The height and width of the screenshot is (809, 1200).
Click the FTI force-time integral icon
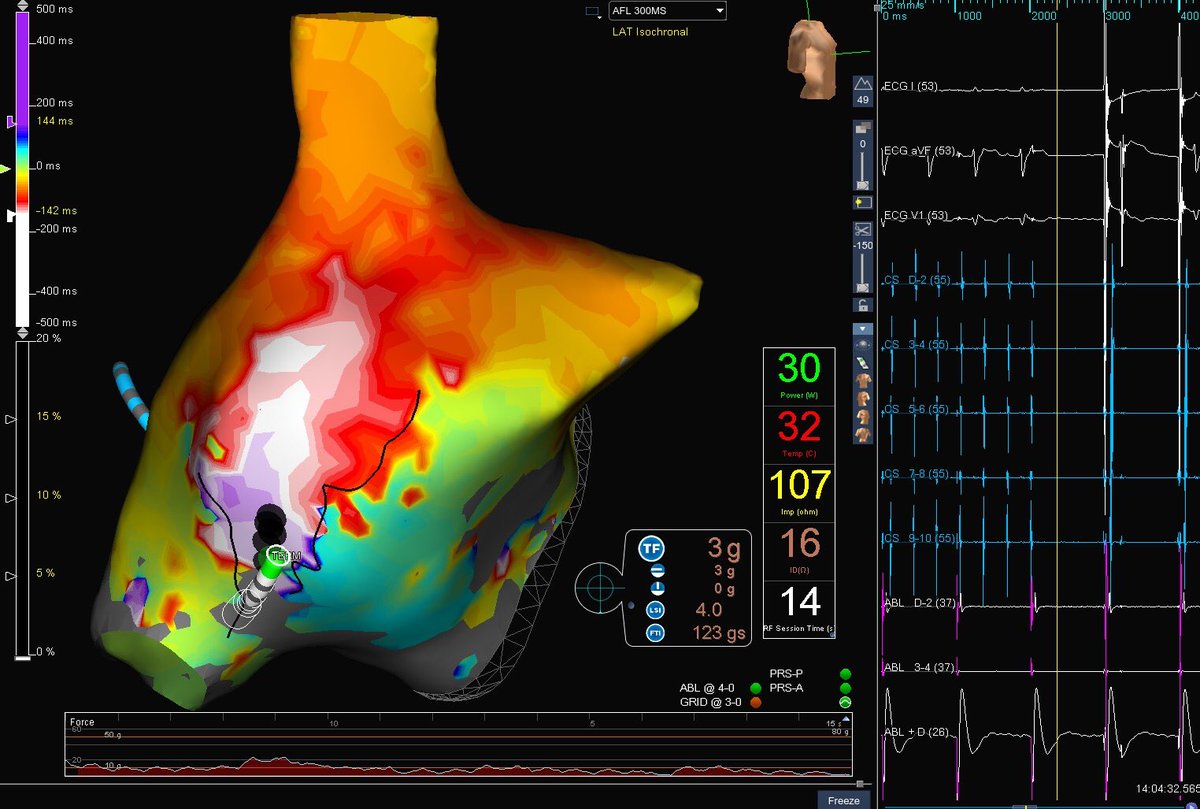(657, 631)
